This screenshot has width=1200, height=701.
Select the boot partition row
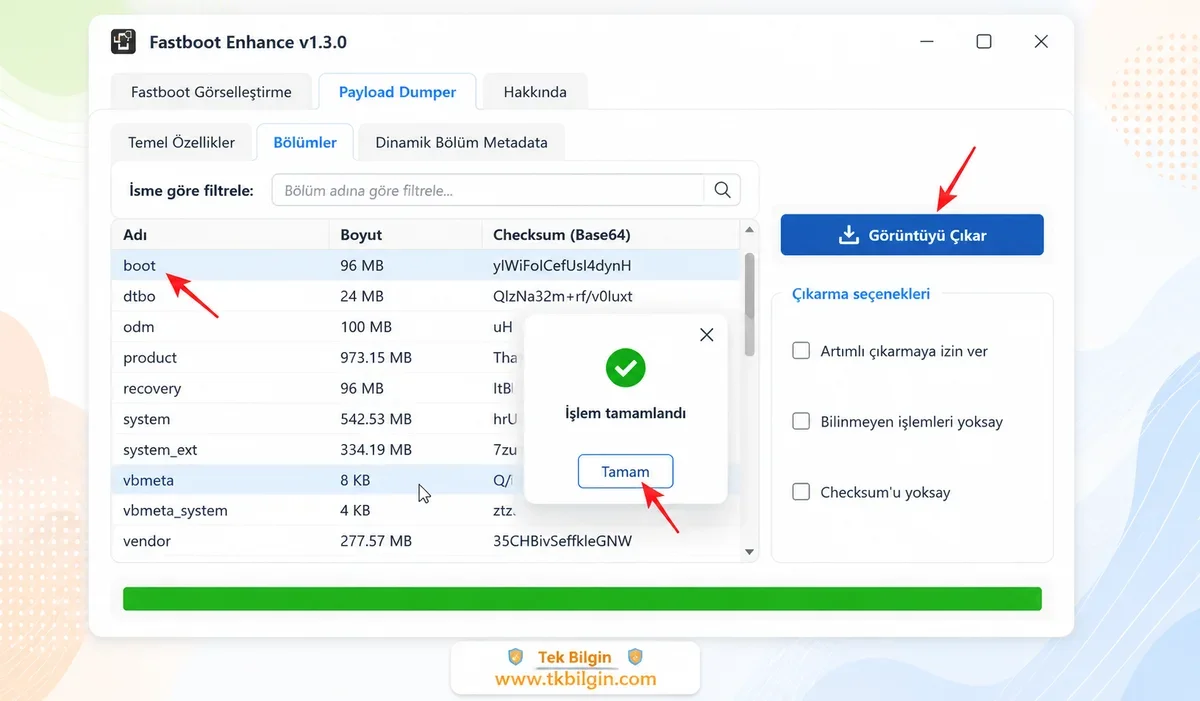(426, 265)
